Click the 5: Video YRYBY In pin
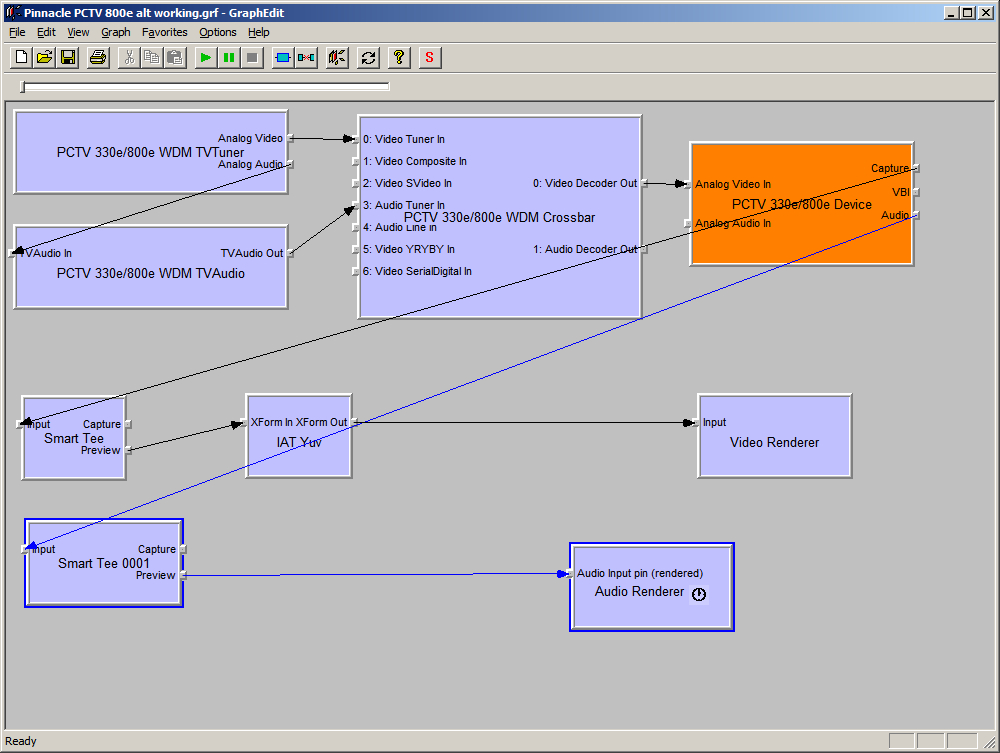The width and height of the screenshot is (1000, 753). point(356,249)
